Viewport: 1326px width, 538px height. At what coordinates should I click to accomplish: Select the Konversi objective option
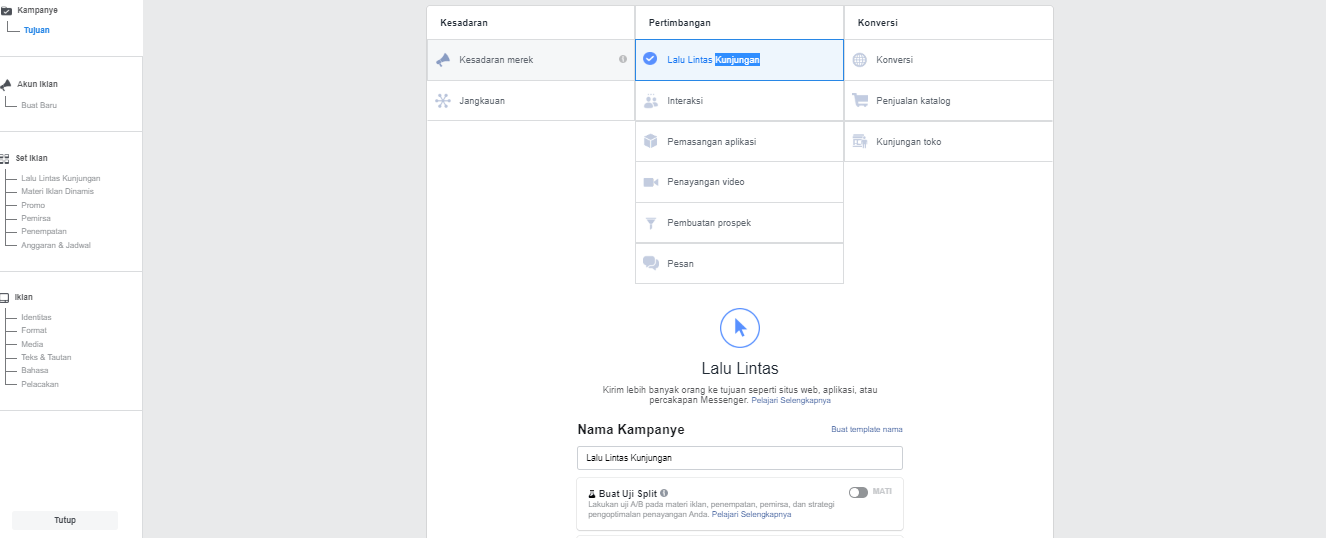948,60
